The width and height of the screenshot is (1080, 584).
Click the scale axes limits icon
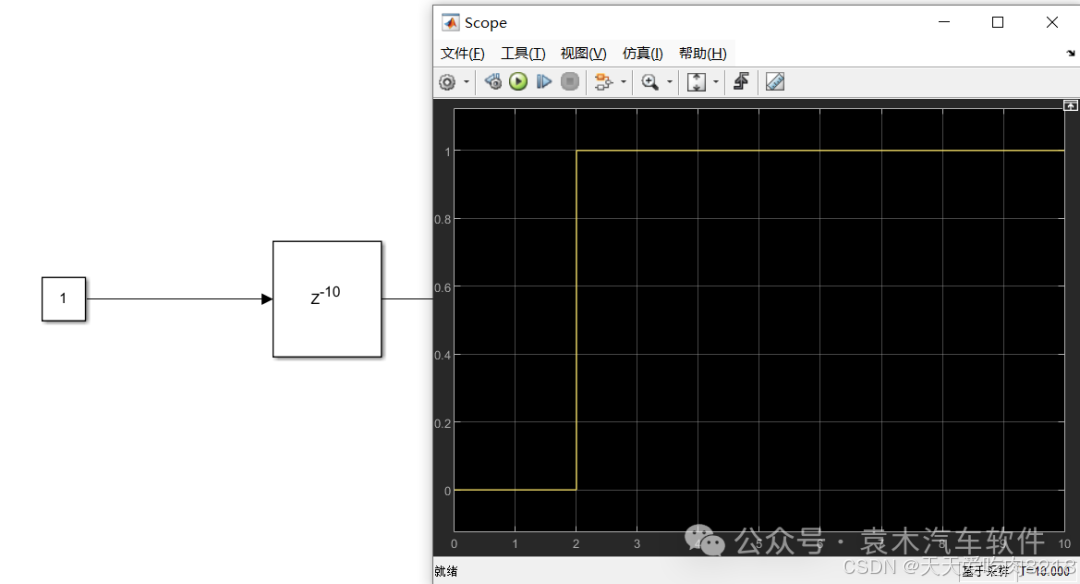pos(696,82)
